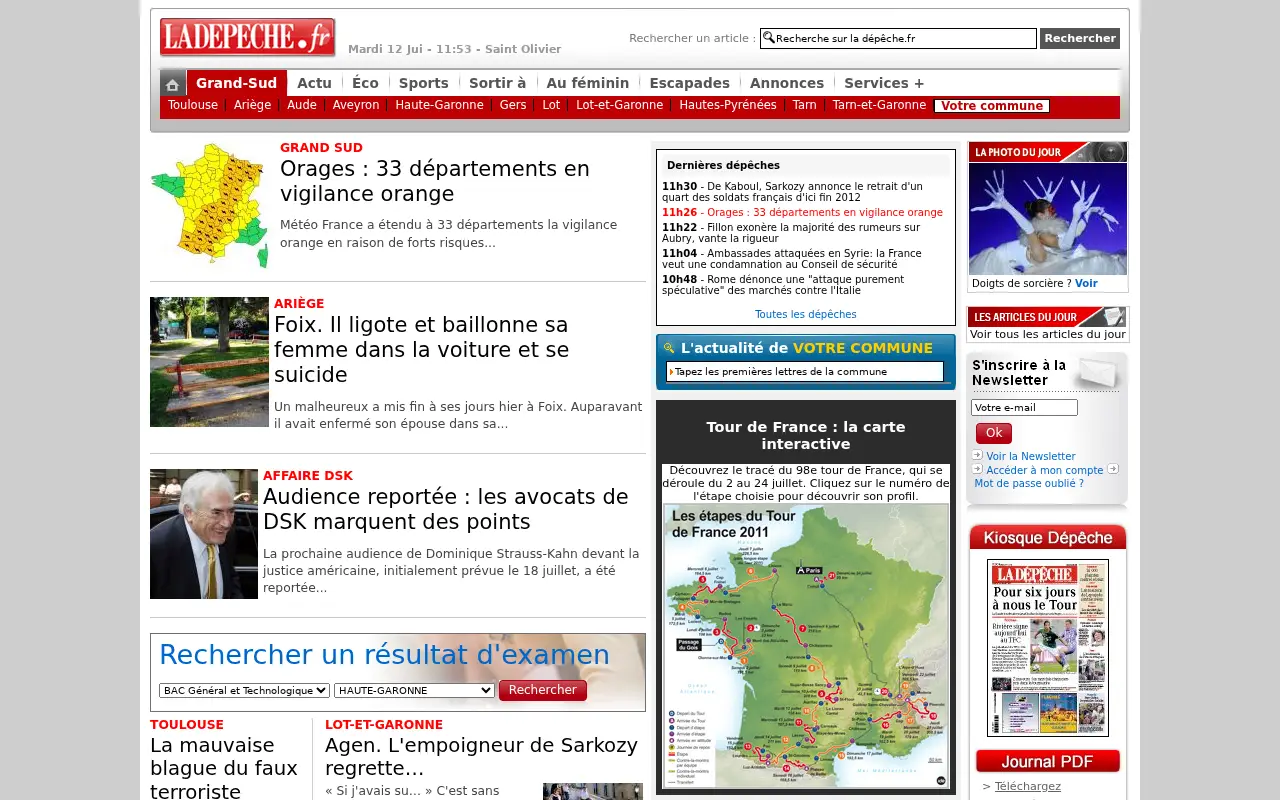The width and height of the screenshot is (1280, 800).
Task: Click the Kiosque Dépêche newspaper cover
Action: [1048, 648]
